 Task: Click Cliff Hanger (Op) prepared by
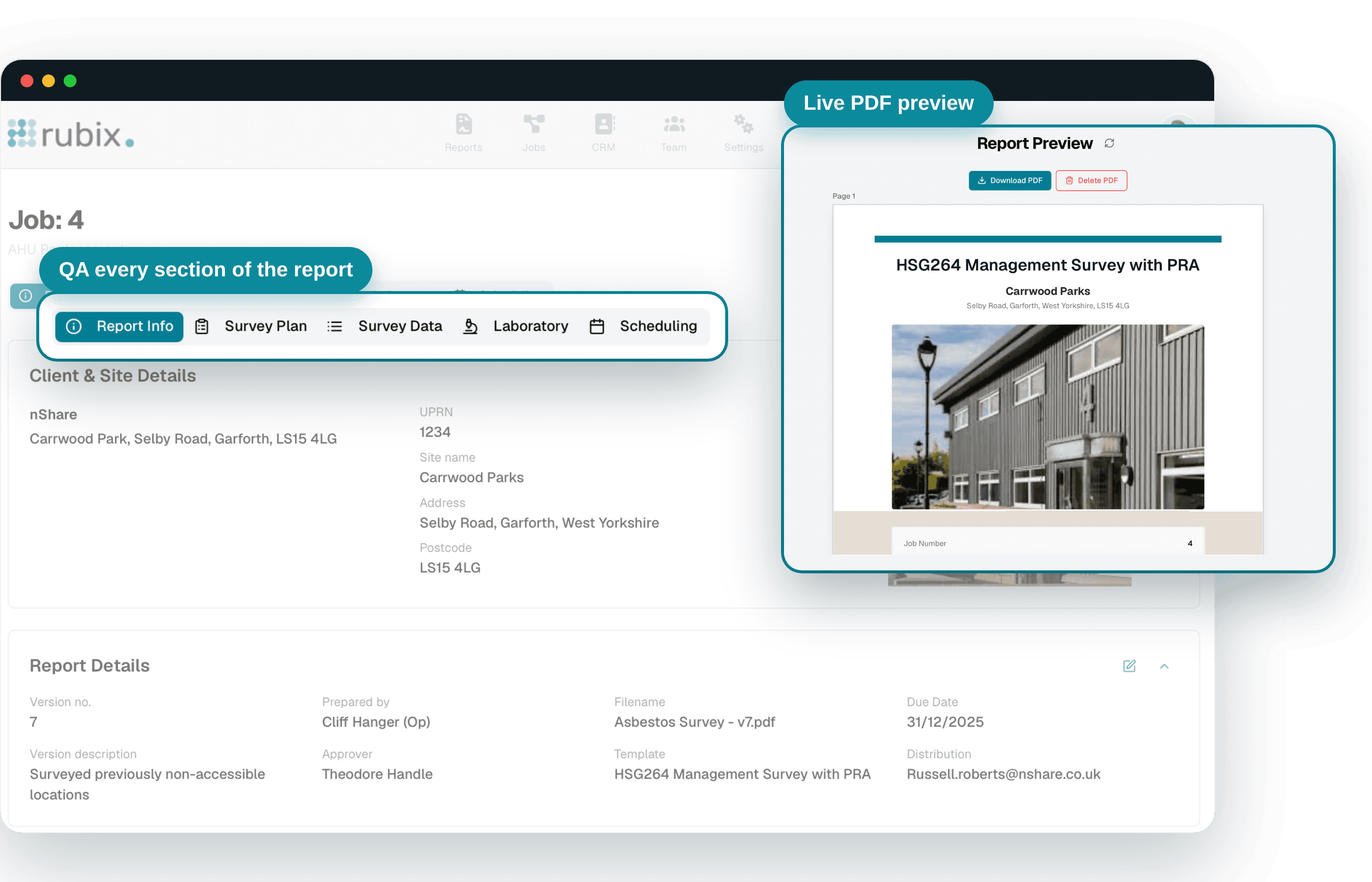(376, 722)
